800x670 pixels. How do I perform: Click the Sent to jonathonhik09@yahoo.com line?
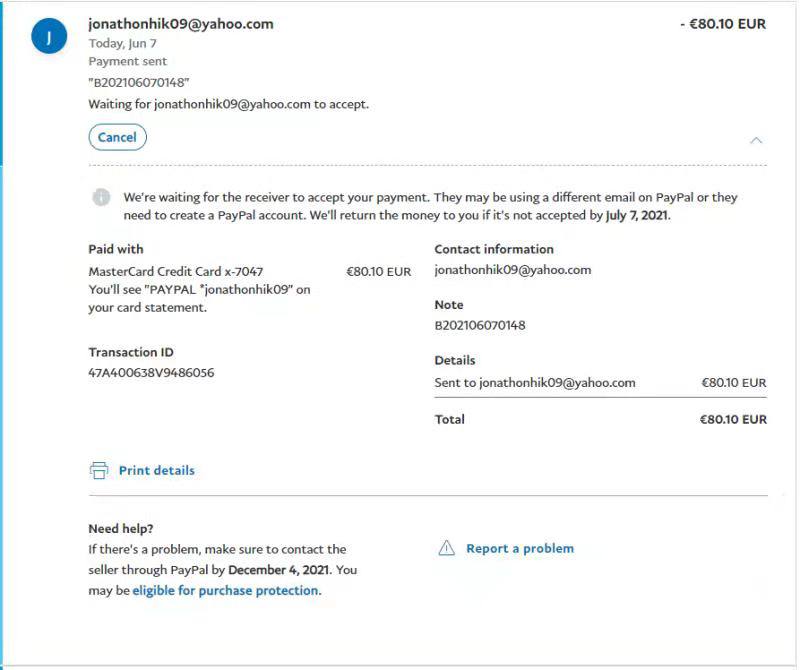click(535, 382)
